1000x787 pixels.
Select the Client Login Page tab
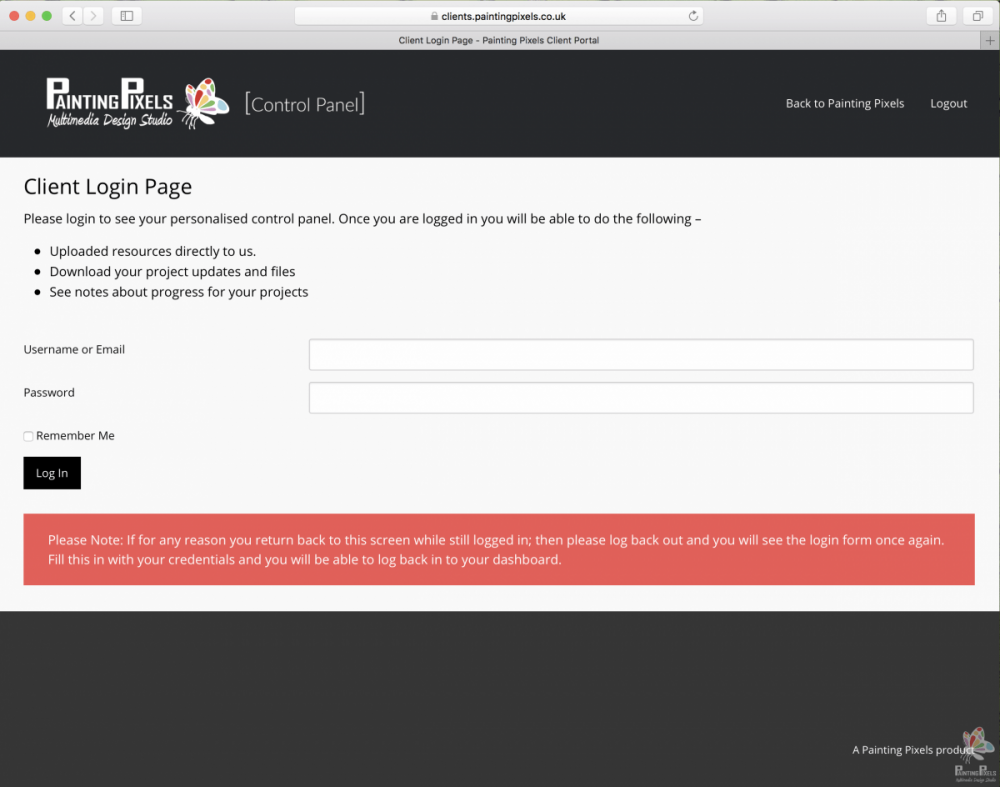pyautogui.click(x=498, y=40)
